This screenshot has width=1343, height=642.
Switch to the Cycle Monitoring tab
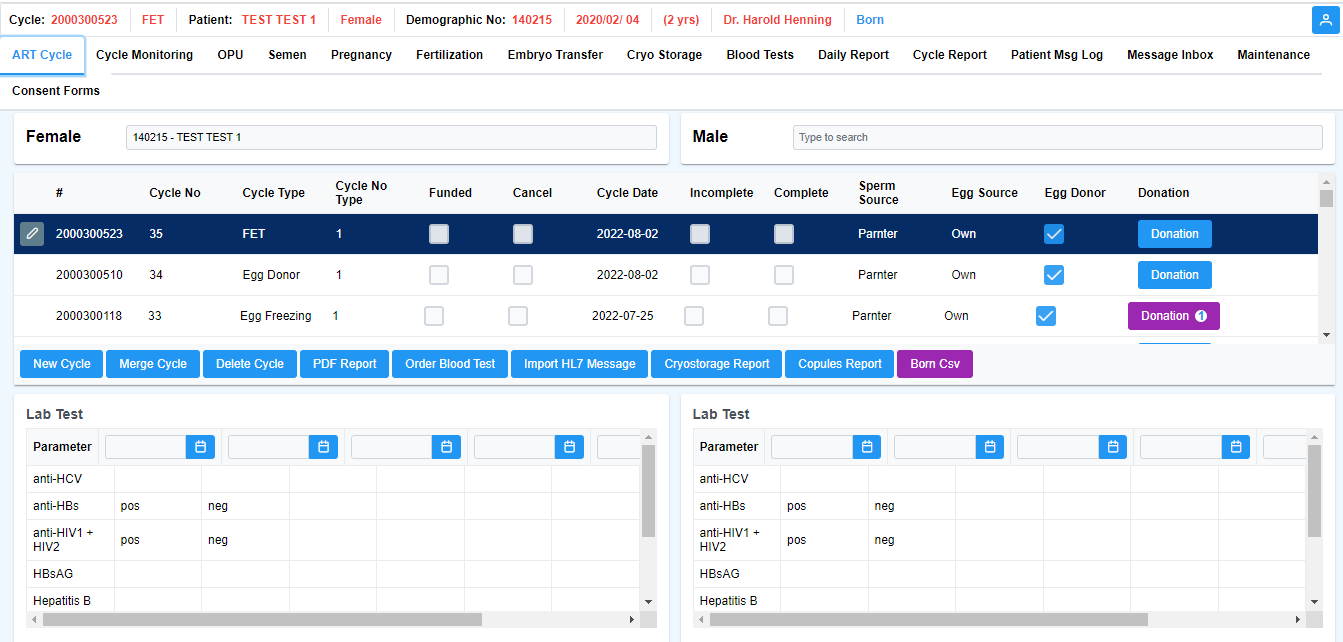[x=144, y=55]
